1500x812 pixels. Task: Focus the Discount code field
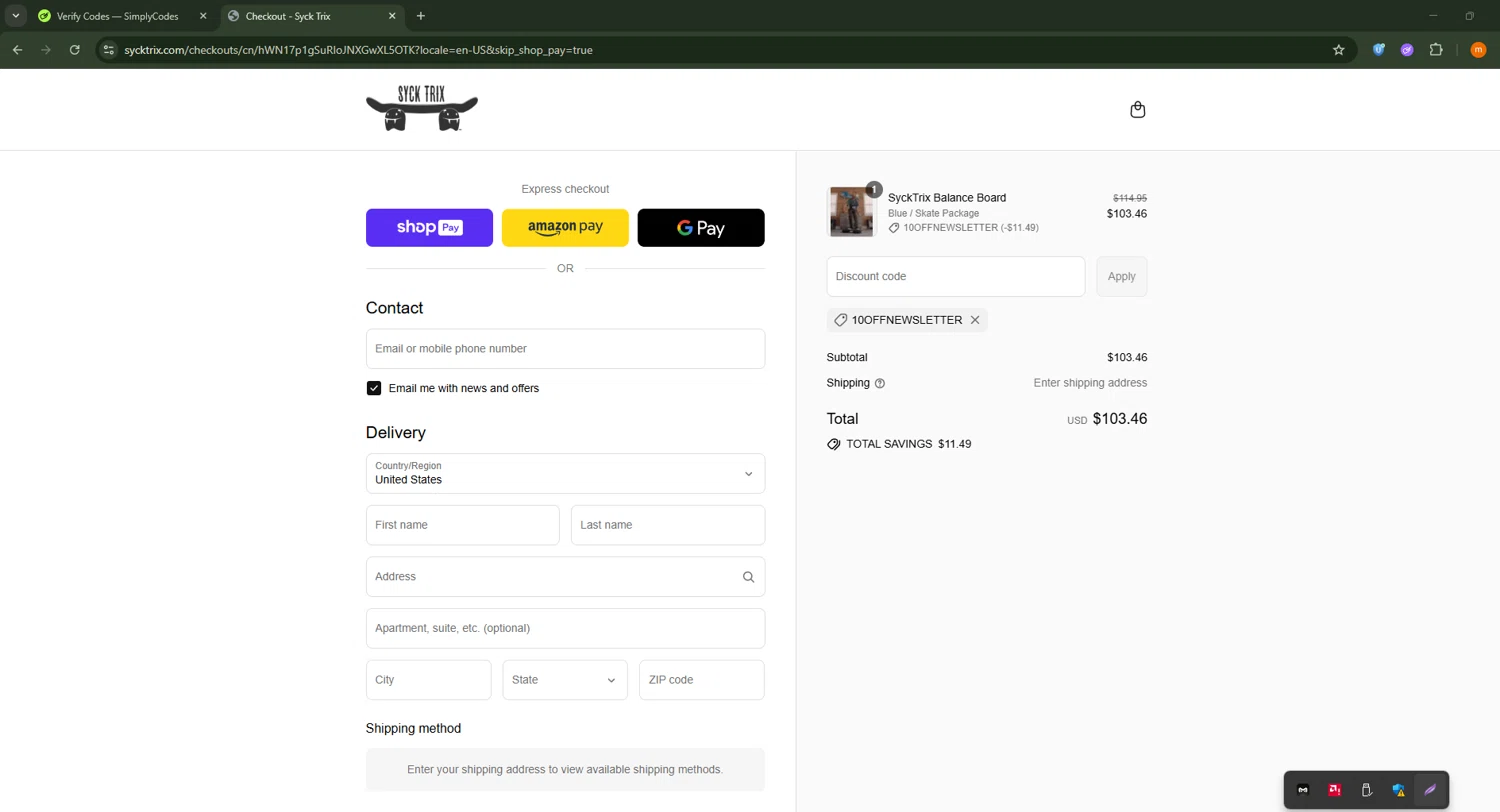[956, 277]
